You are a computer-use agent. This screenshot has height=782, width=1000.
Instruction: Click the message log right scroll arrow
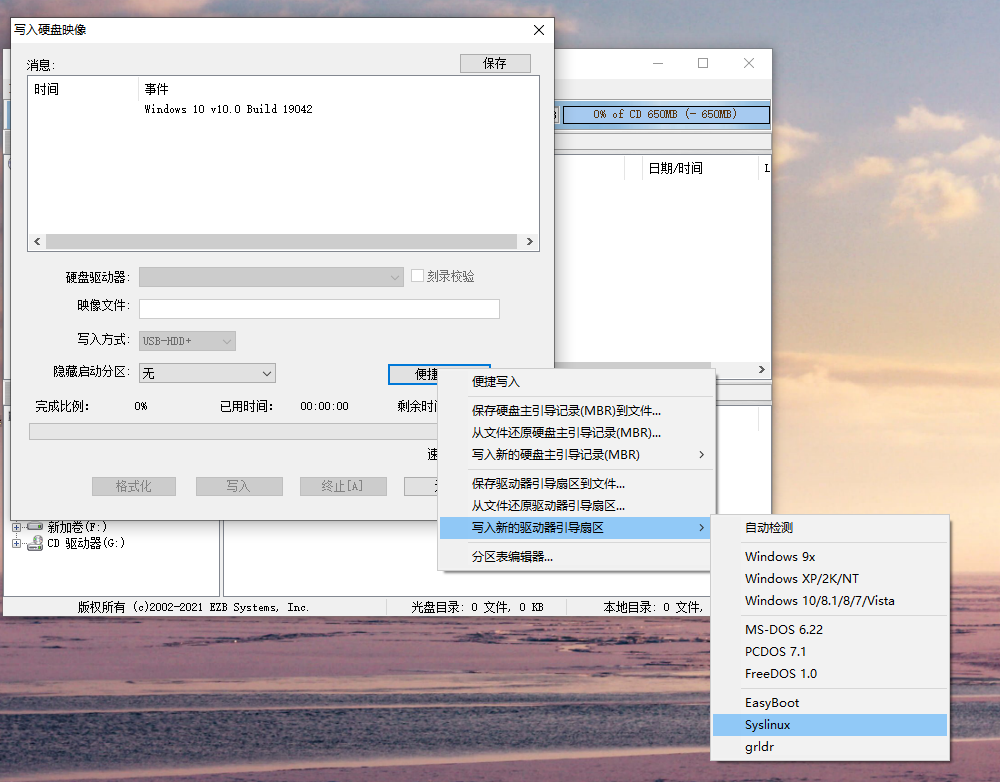click(529, 241)
